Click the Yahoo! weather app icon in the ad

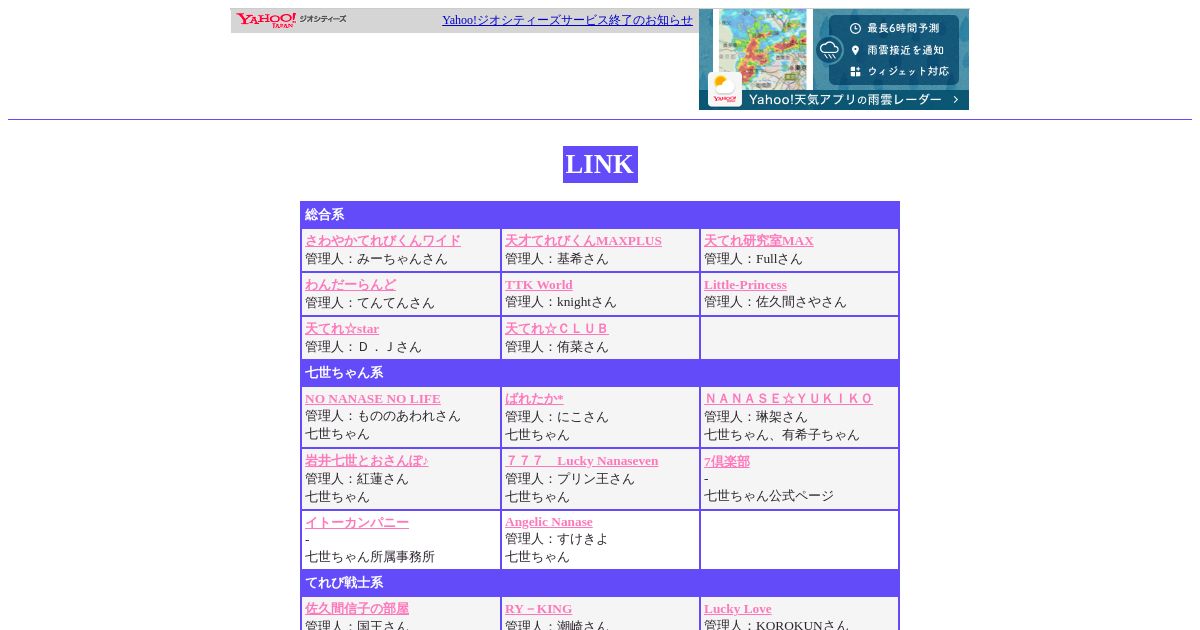(725, 89)
